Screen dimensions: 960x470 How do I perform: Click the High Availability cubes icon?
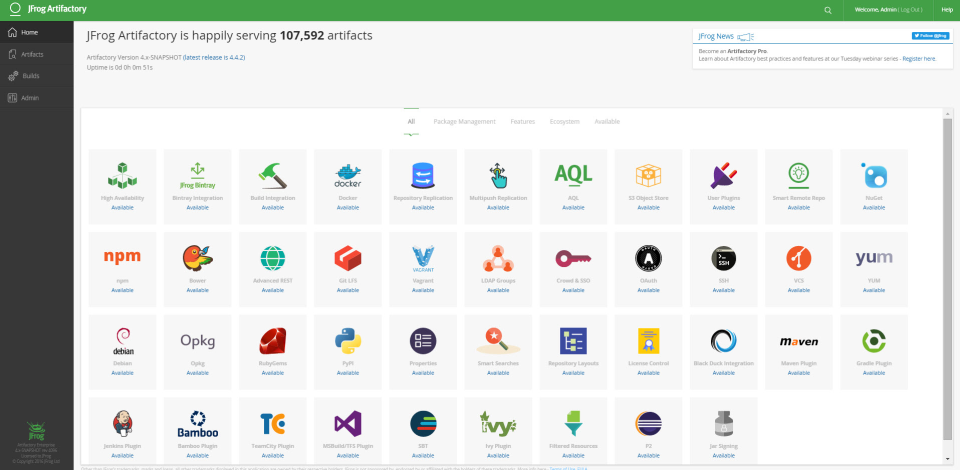(122, 175)
